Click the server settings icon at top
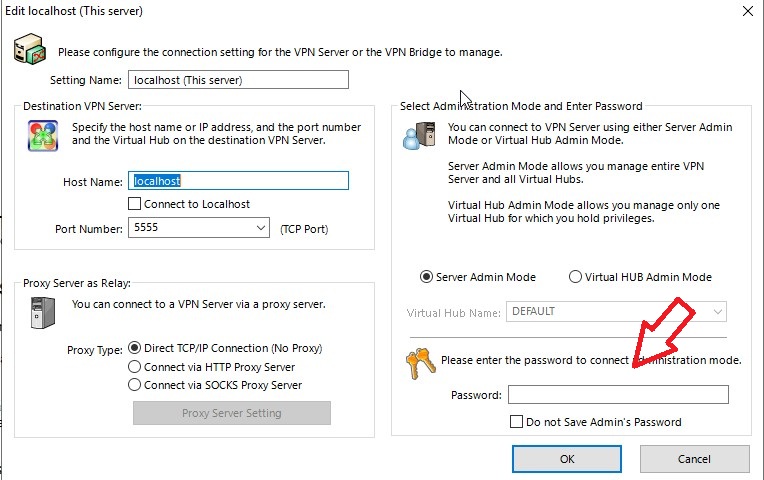This screenshot has width=764, height=480. click(28, 49)
